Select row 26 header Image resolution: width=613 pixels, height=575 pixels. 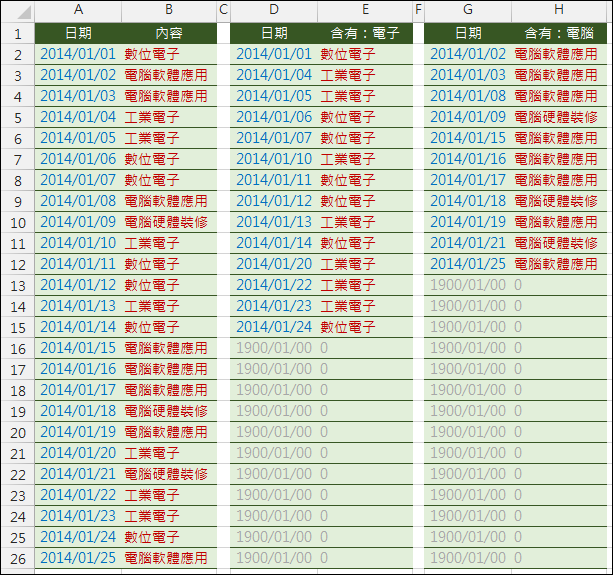point(18,558)
